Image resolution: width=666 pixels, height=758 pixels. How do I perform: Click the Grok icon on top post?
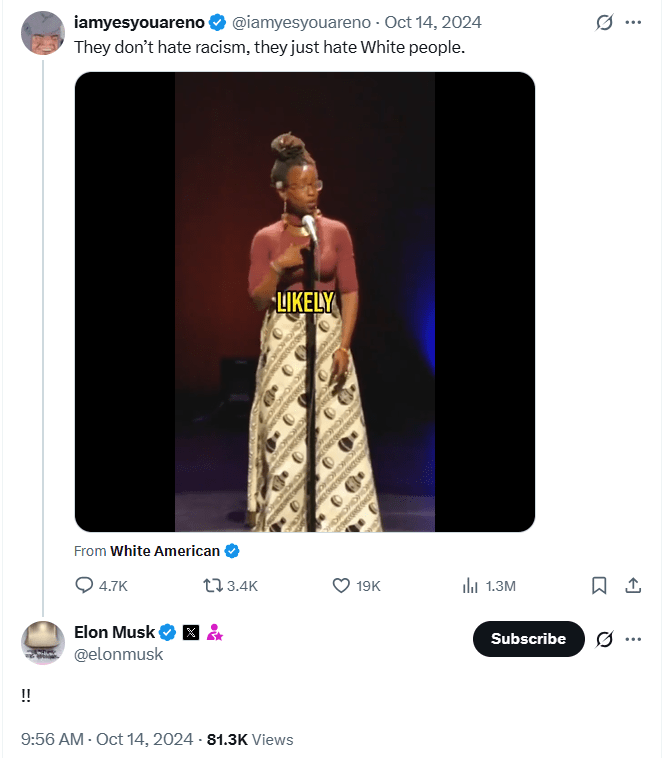pos(604,22)
